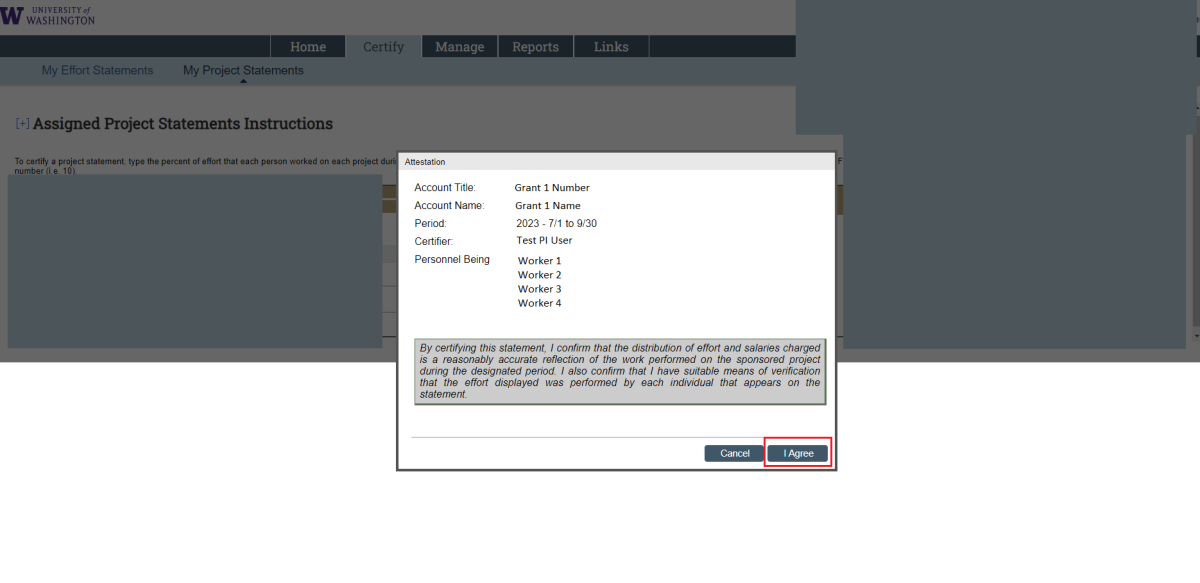This screenshot has height=583, width=1200.
Task: Select Worker 2 in personnel list
Action: [539, 275]
